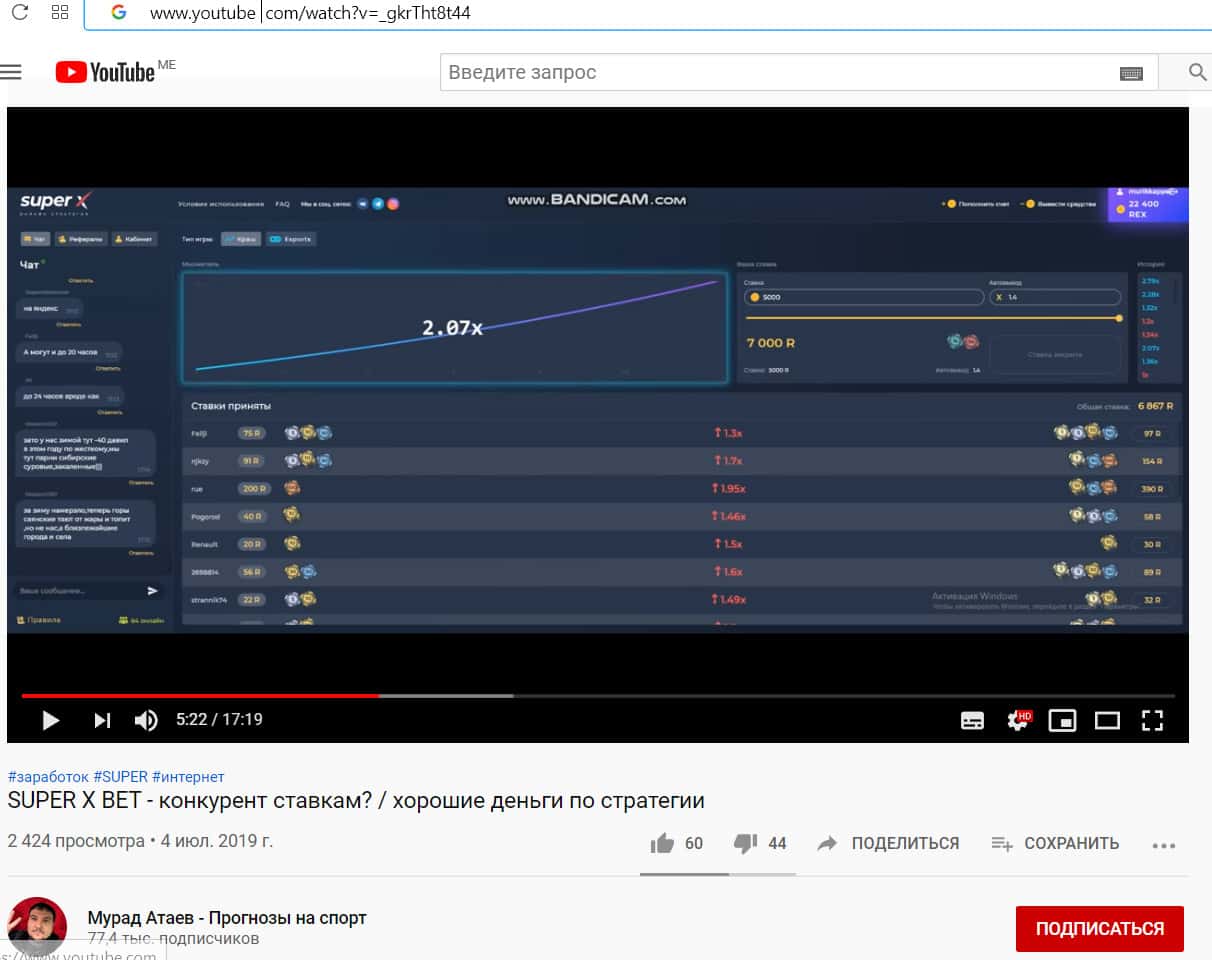Click the YouTube search field

[x=780, y=72]
